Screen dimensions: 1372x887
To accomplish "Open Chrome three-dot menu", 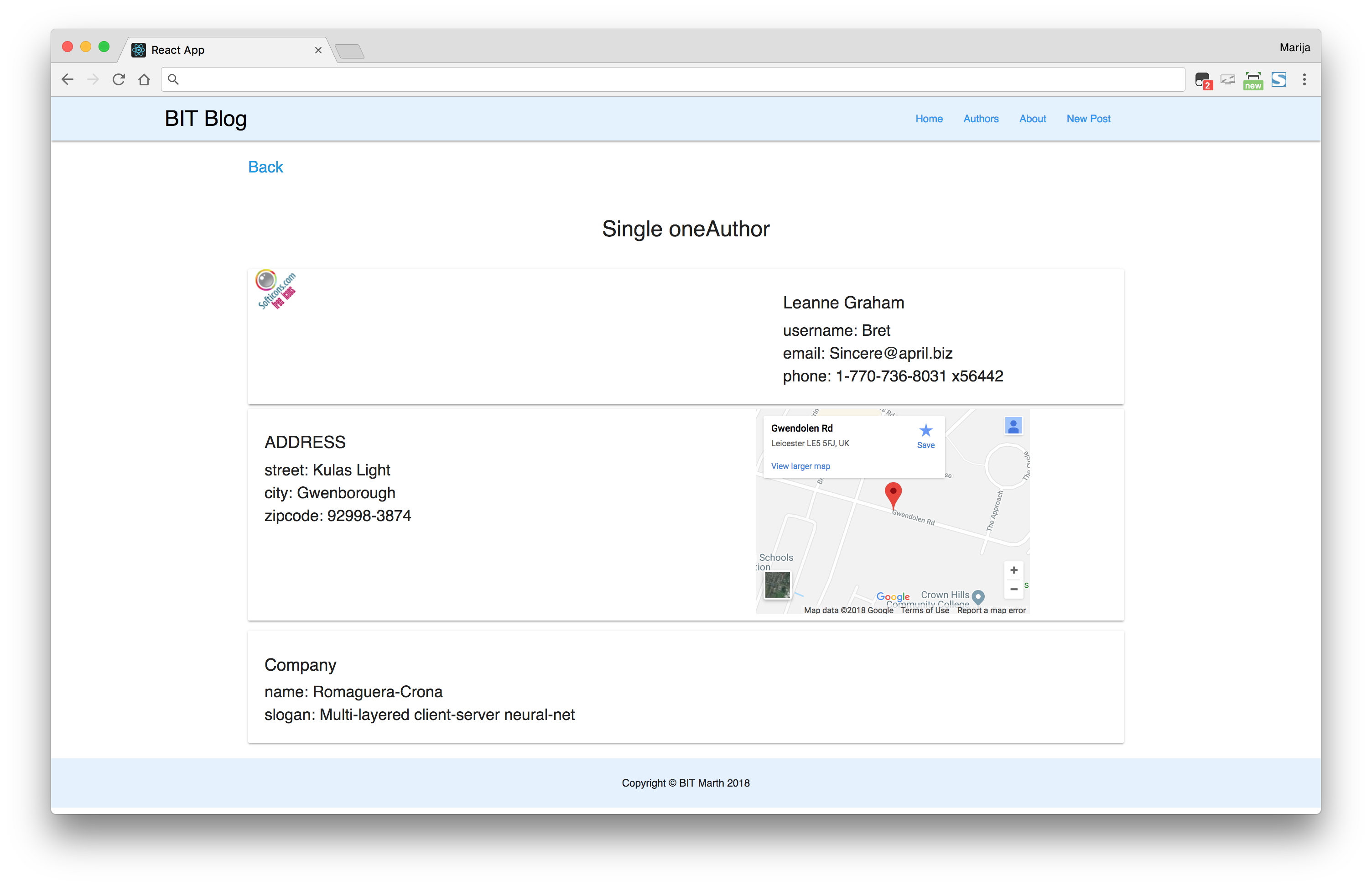I will click(1304, 79).
